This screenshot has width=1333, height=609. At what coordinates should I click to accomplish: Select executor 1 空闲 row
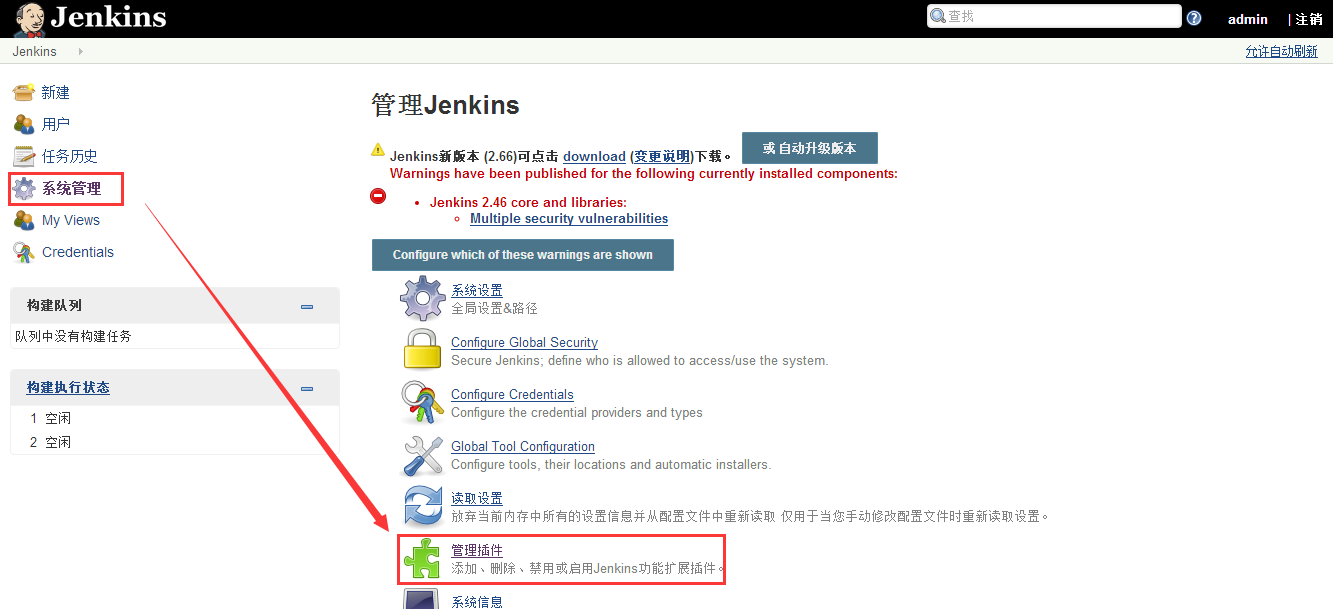[x=175, y=418]
